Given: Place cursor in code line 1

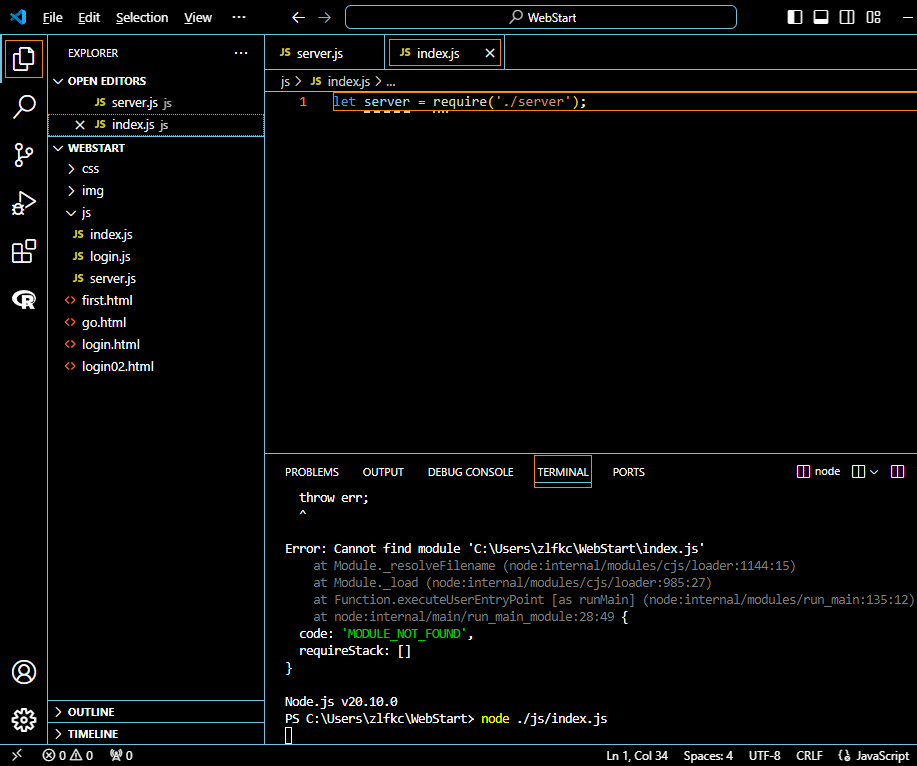Looking at the screenshot, I should 625,102.
